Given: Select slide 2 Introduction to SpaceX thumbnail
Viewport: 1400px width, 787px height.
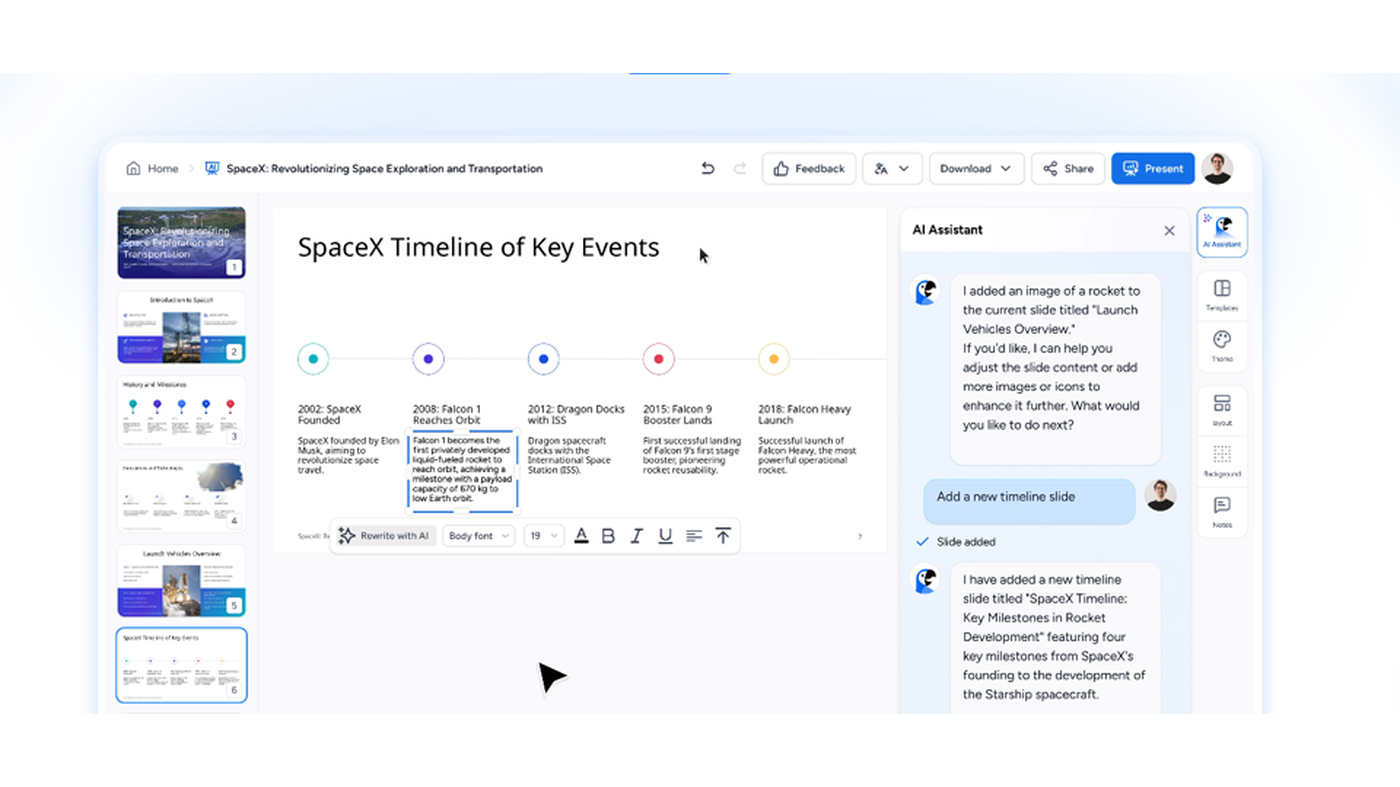Looking at the screenshot, I should coord(181,327).
